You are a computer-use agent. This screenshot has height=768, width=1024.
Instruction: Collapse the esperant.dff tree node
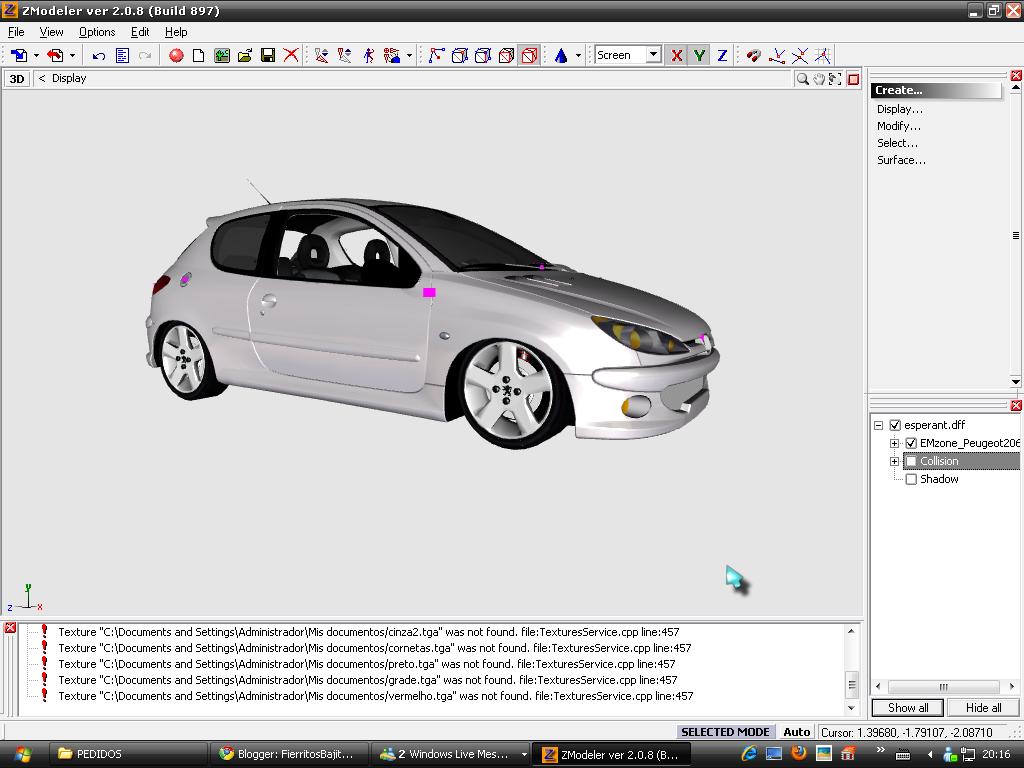[x=879, y=425]
